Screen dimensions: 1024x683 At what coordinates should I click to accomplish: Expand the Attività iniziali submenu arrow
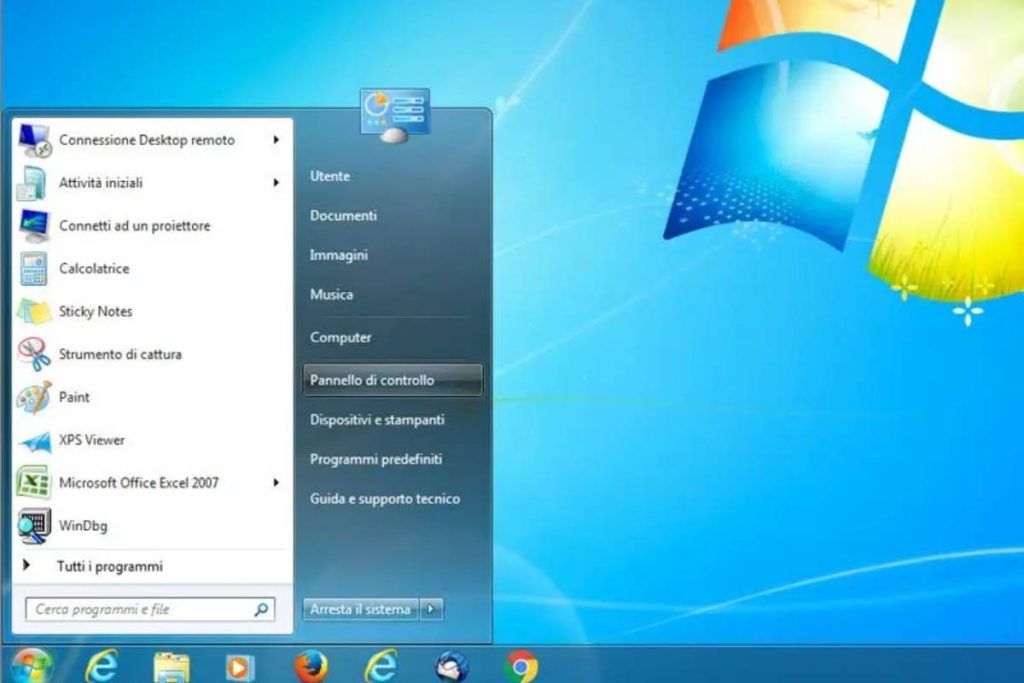[x=276, y=183]
